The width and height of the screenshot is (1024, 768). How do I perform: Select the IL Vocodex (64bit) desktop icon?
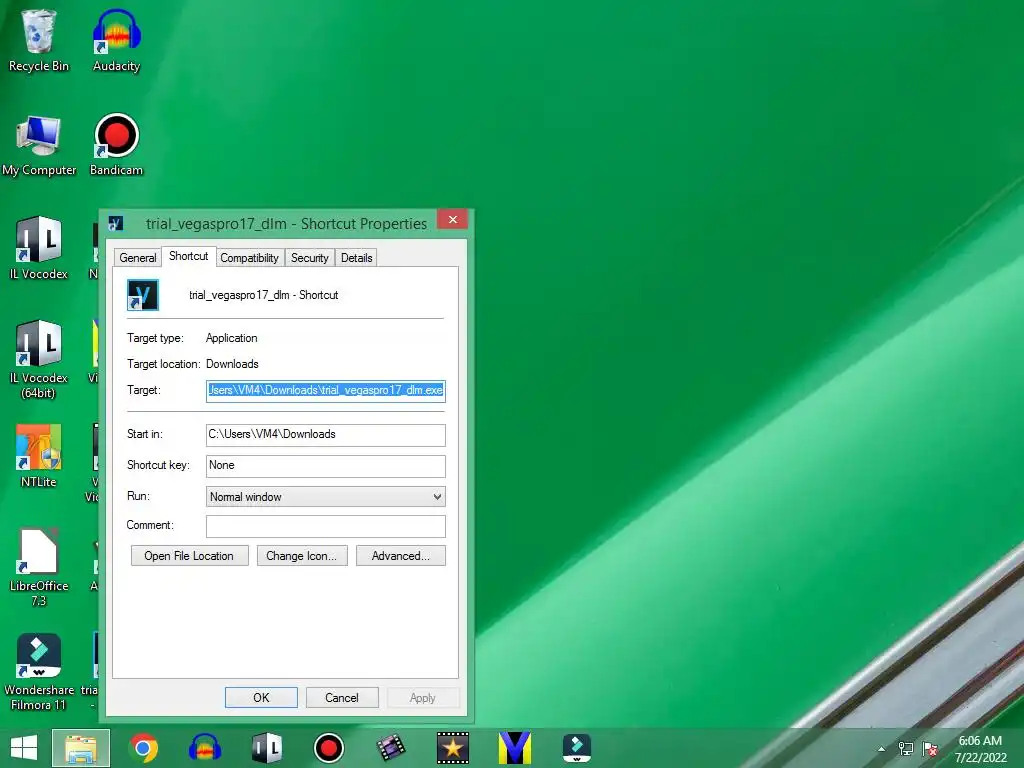(x=39, y=359)
